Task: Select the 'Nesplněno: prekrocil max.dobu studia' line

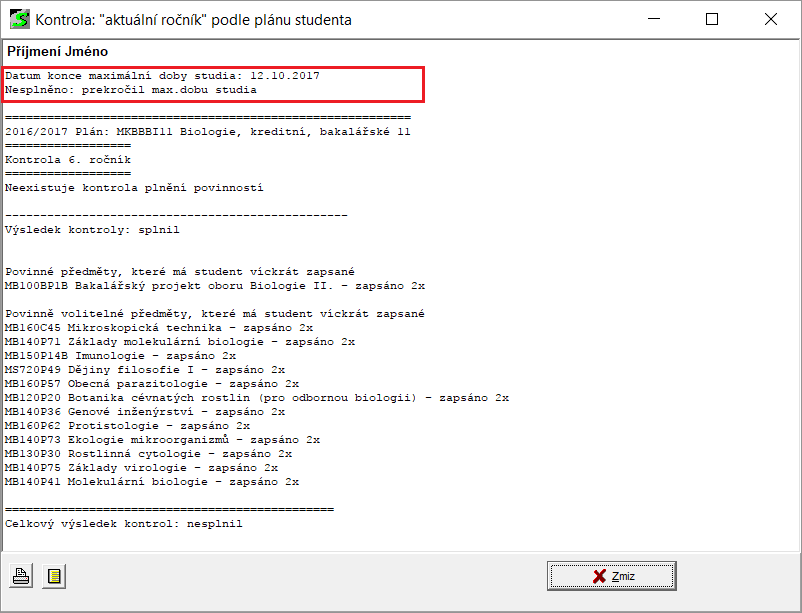Action: (x=130, y=90)
